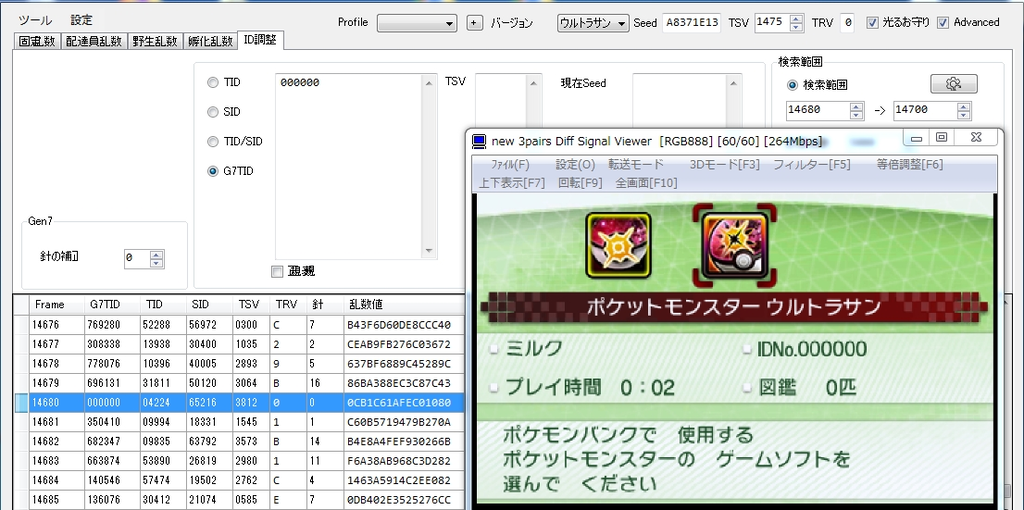Click the TRV column header in results table
Screen dimensions: 1024x510
click(x=288, y=305)
